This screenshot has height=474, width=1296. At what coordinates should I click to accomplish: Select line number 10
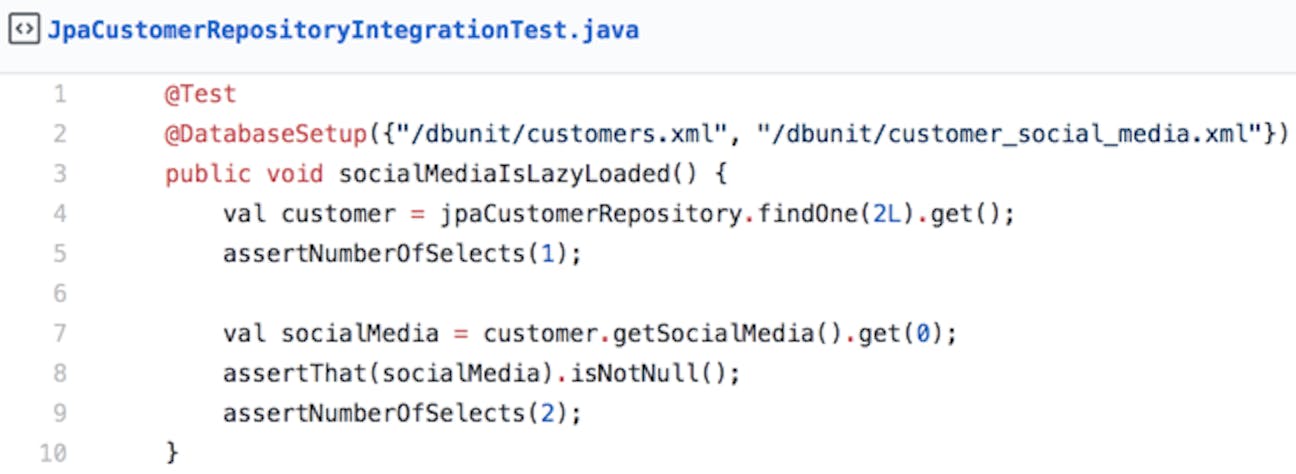coord(54,453)
